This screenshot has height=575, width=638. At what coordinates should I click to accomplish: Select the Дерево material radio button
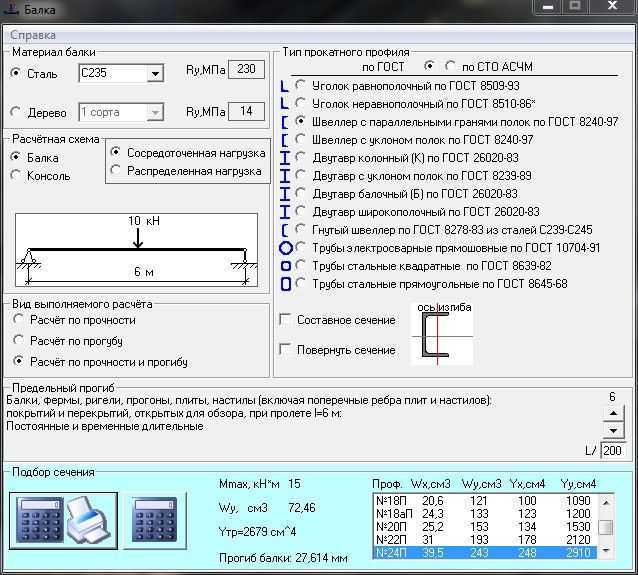click(x=15, y=112)
